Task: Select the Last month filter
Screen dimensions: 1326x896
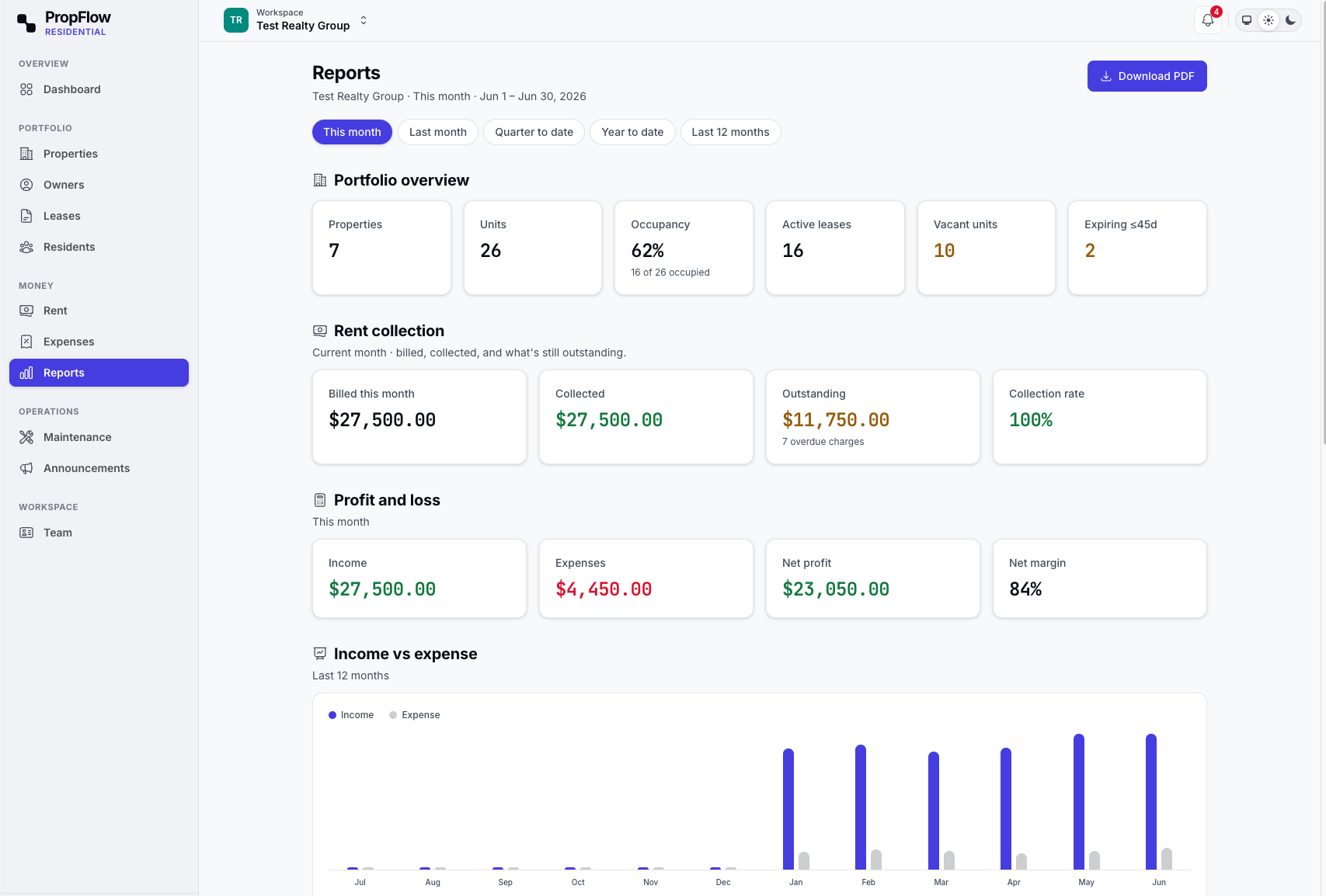Action: (438, 132)
